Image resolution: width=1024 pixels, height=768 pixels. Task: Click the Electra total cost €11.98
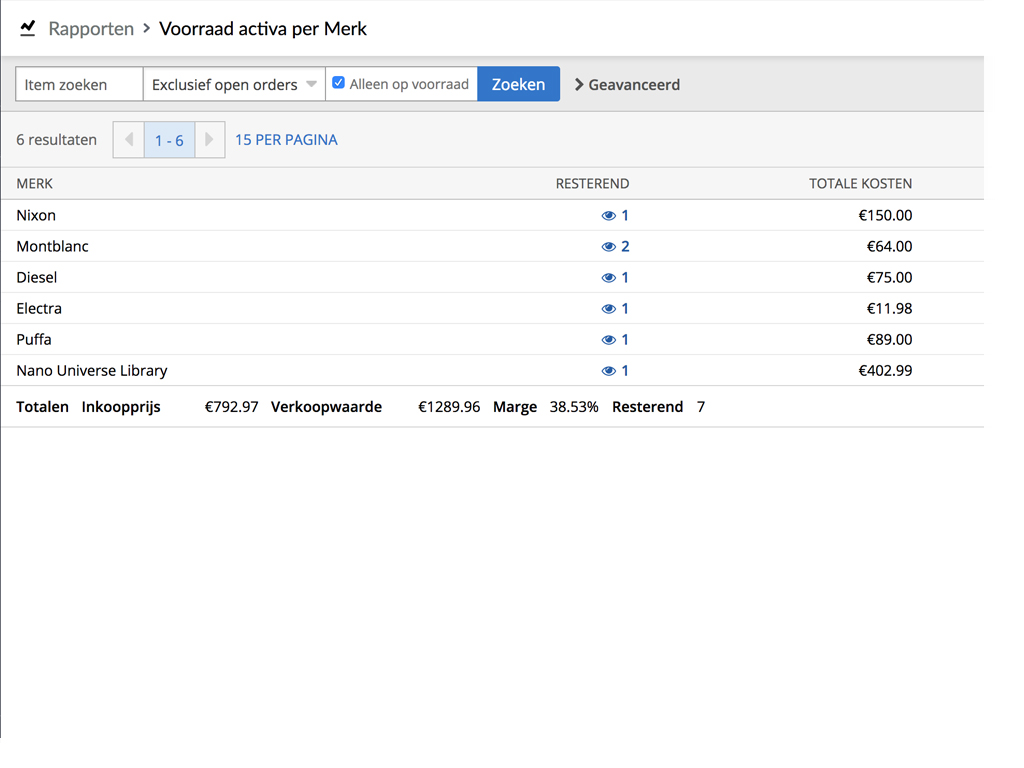pyautogui.click(x=889, y=308)
